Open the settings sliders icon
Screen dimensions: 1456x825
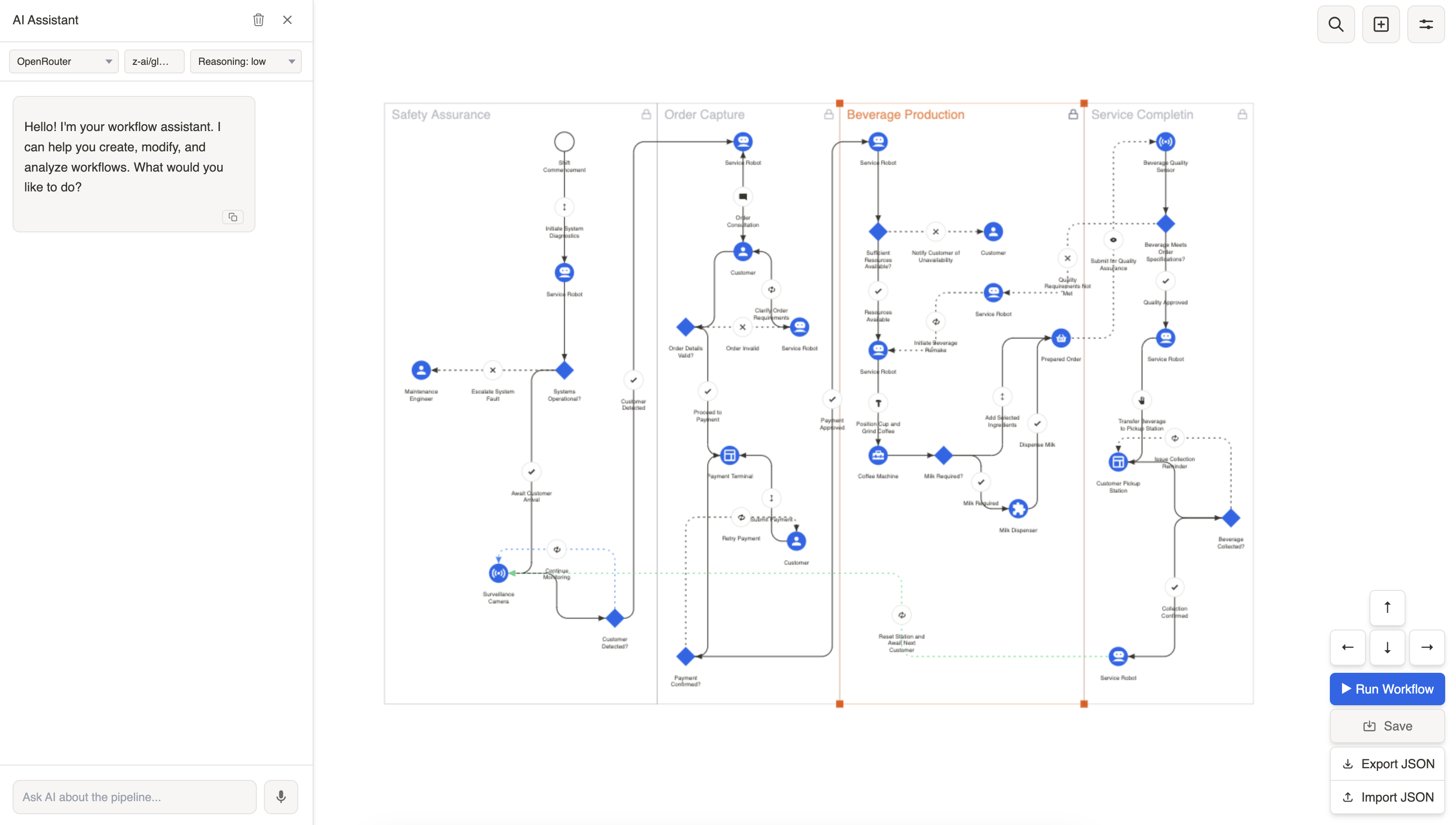(x=1426, y=24)
